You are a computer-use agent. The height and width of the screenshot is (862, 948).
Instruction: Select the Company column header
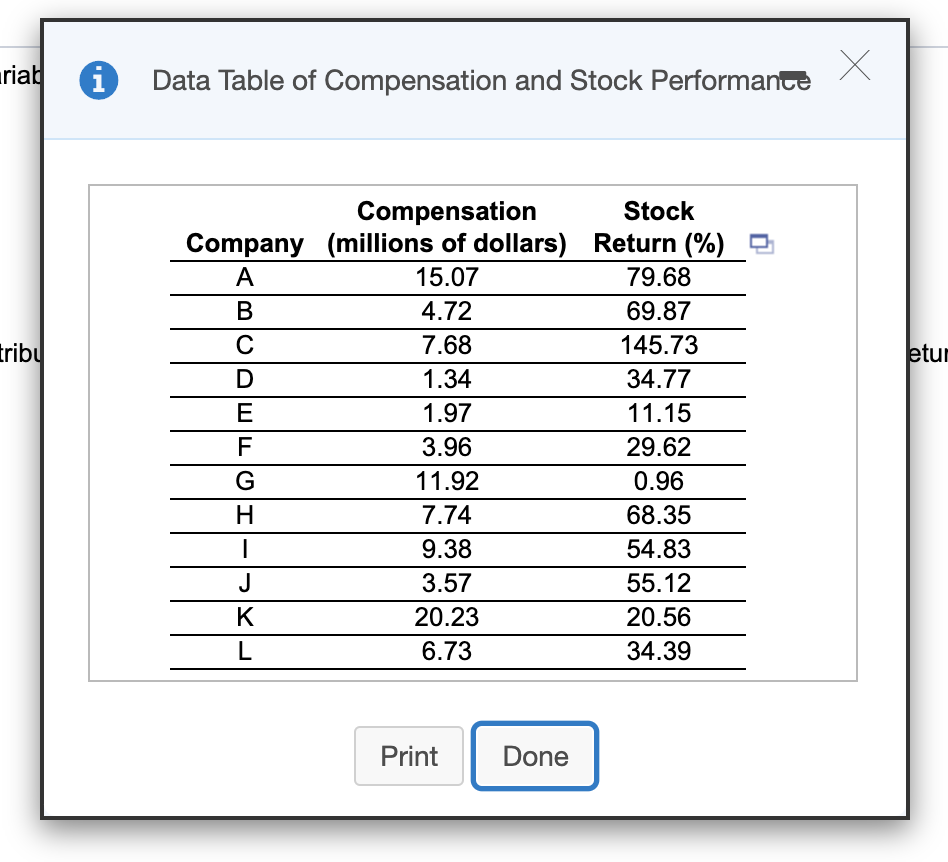245,243
